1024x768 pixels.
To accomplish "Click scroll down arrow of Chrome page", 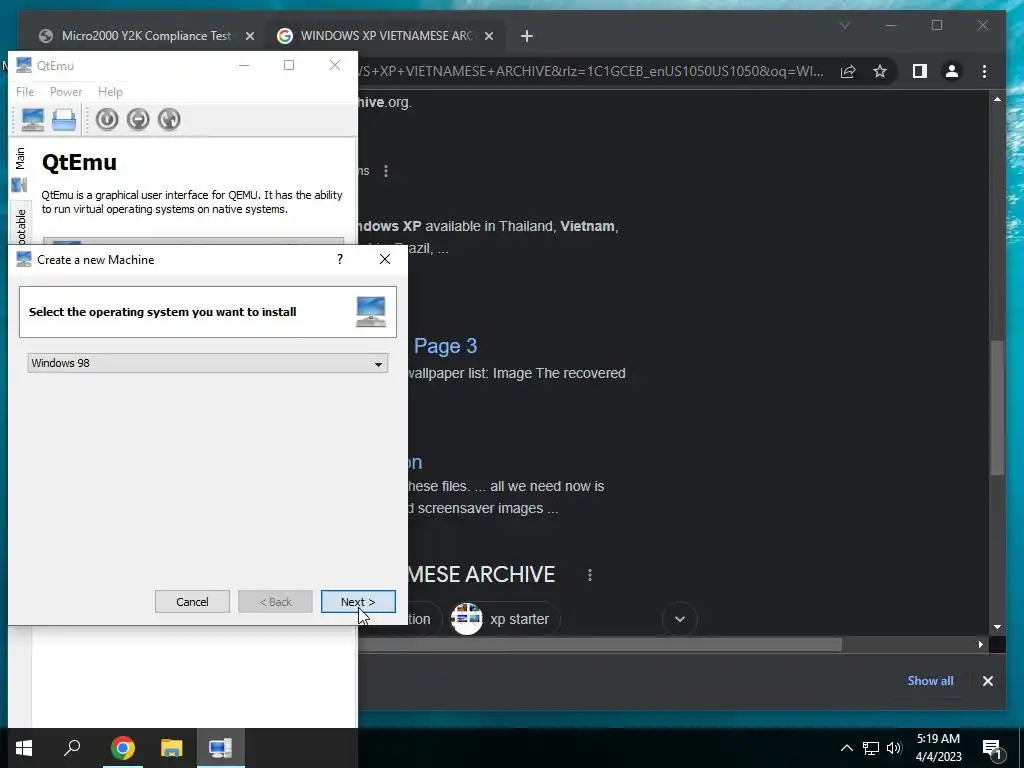I will coord(997,628).
